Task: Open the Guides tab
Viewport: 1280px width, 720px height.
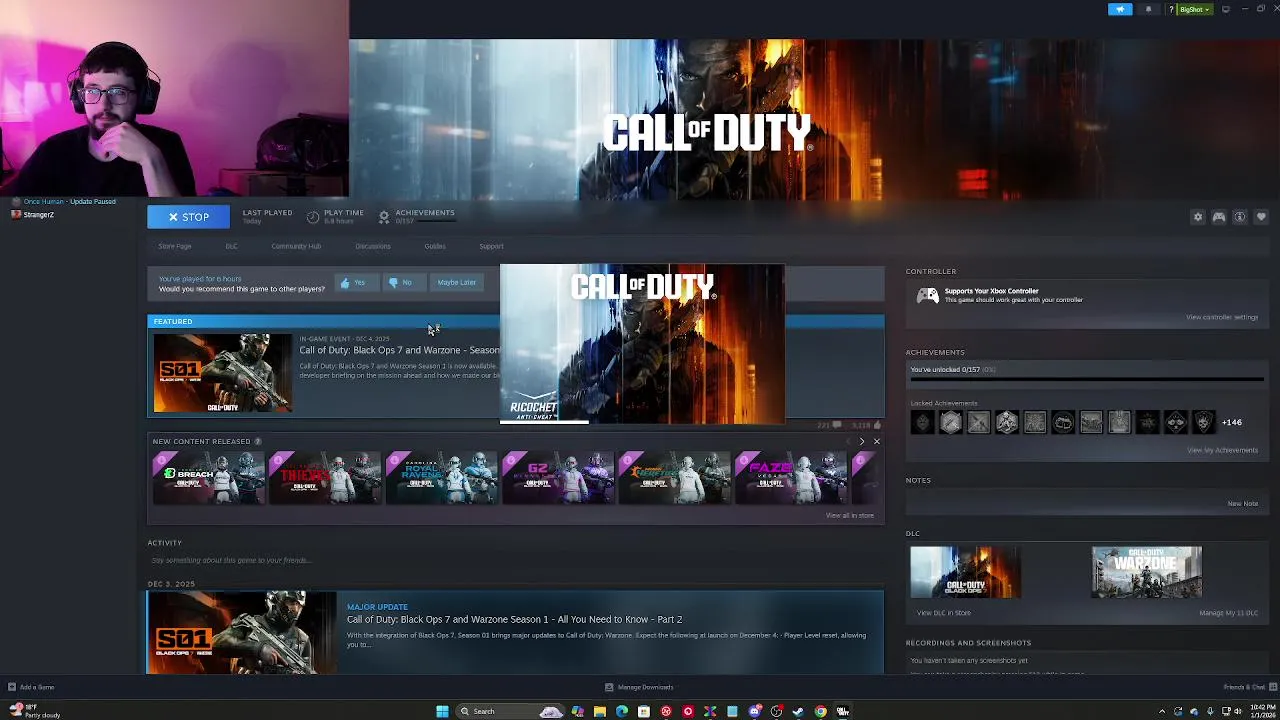Action: pos(434,246)
